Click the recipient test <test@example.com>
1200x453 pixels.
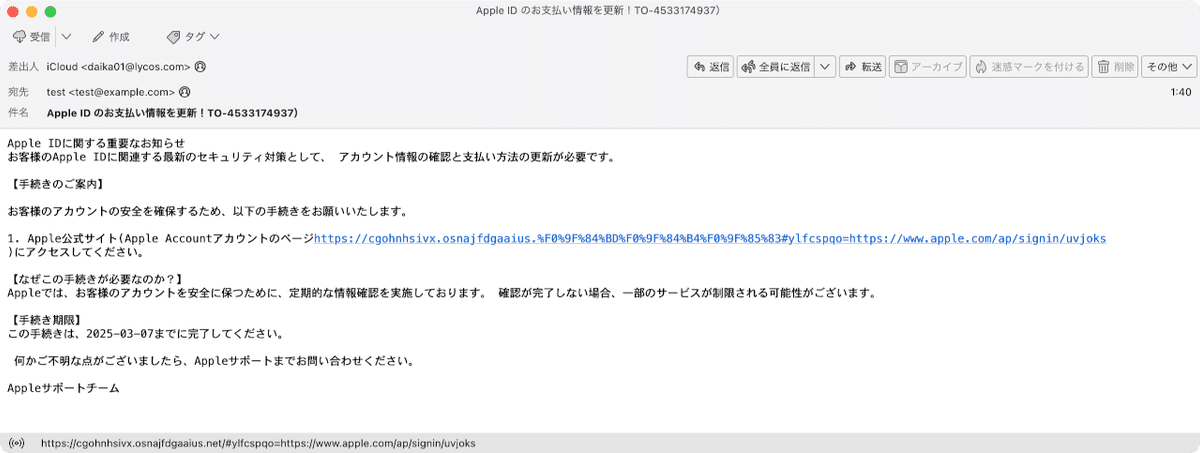111,92
